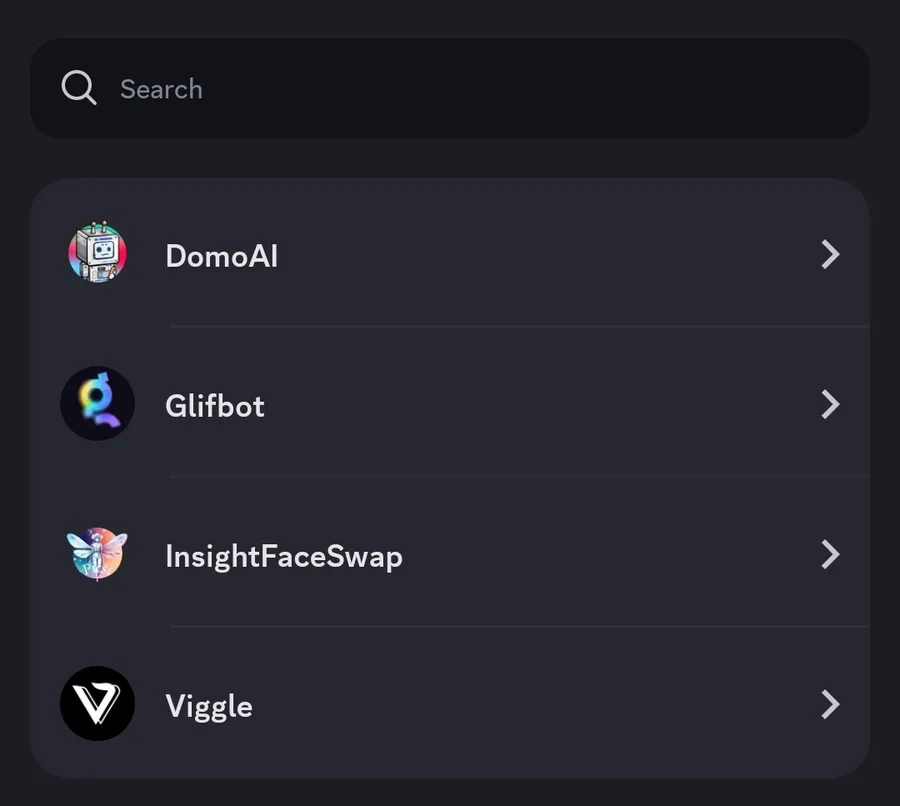
Task: Click the Search placeholder text
Action: 161,89
